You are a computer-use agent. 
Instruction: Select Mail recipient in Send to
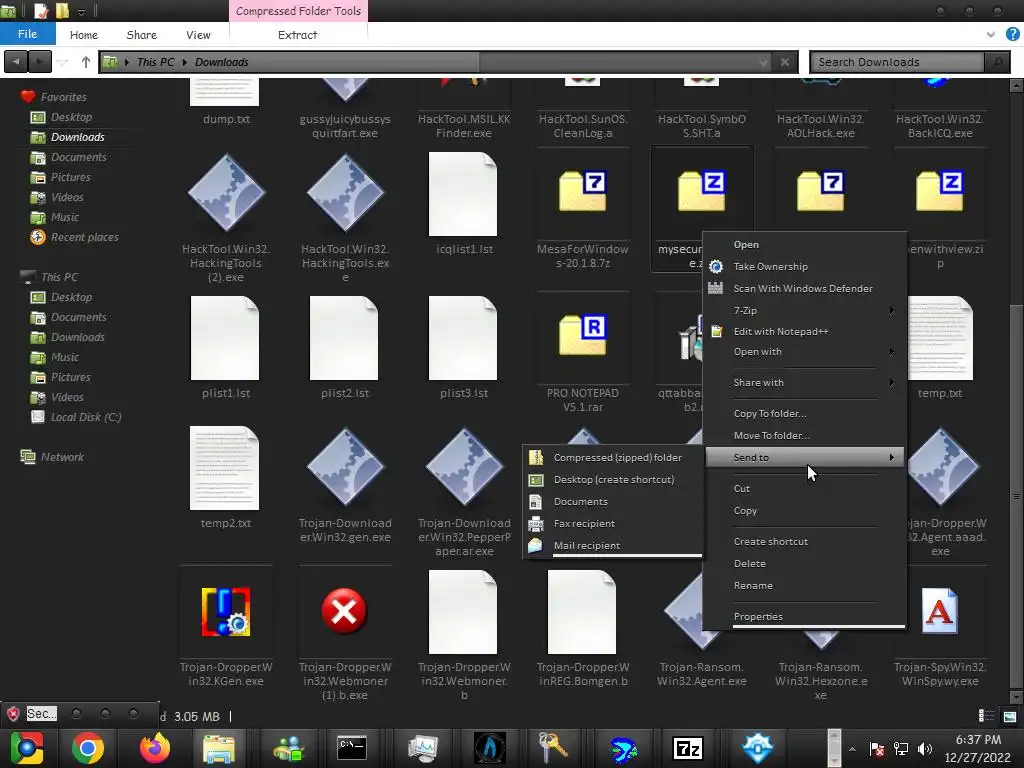(614, 545)
